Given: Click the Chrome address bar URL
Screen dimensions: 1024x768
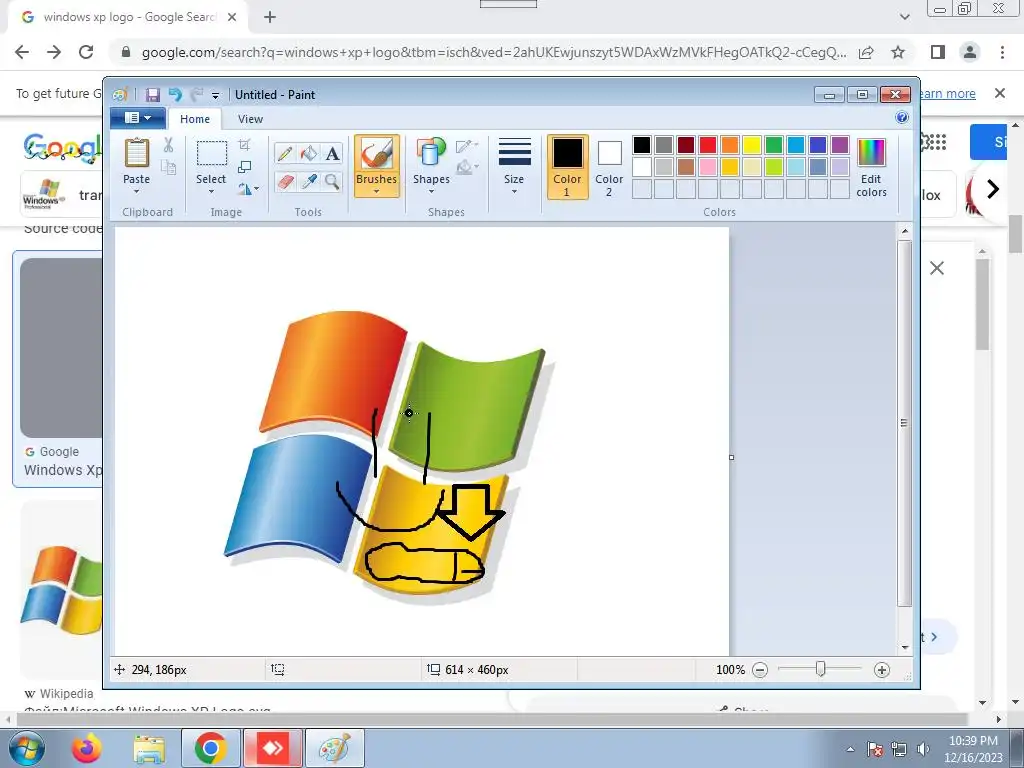Looking at the screenshot, I should (x=494, y=52).
